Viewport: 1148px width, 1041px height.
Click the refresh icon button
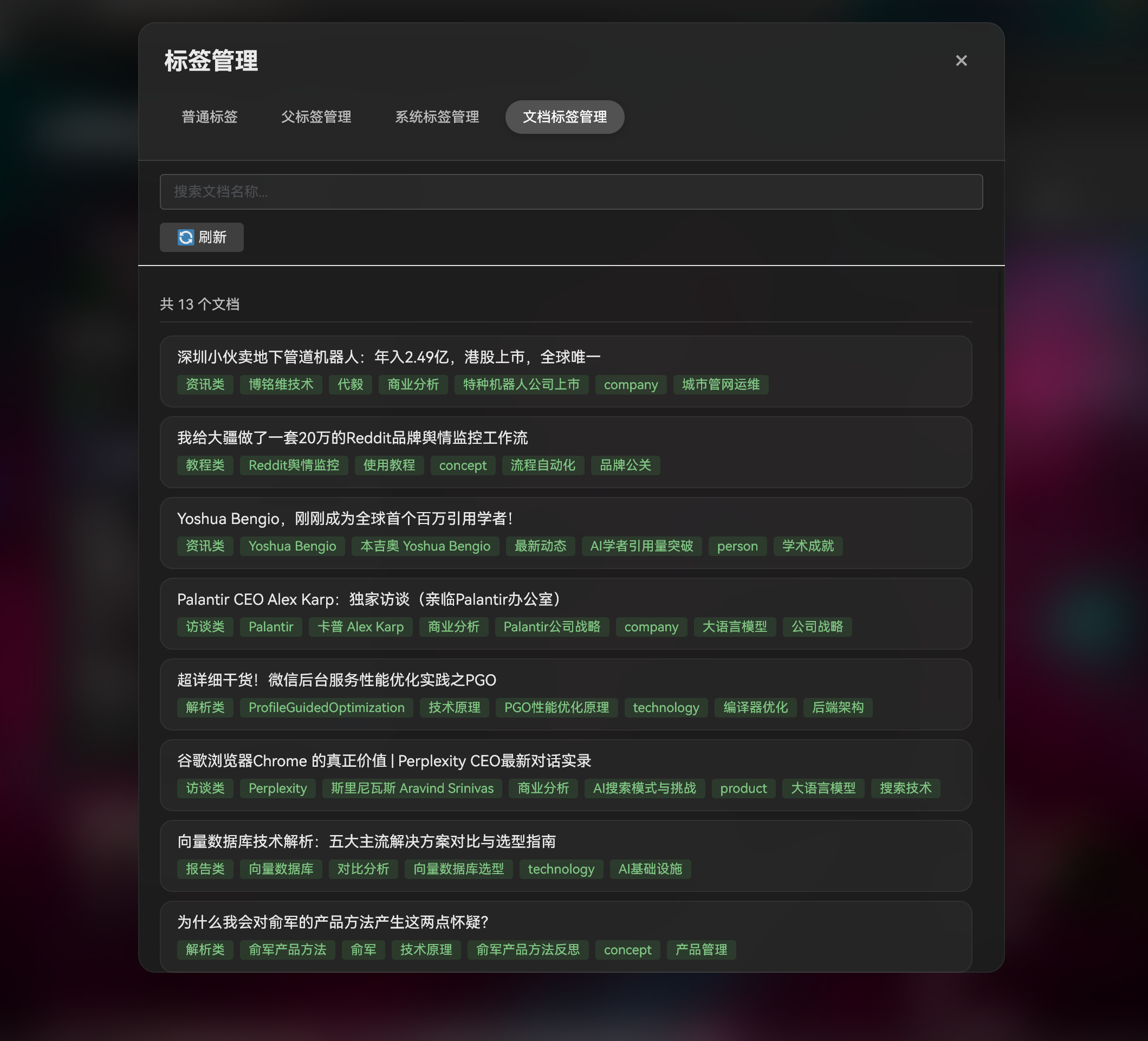[202, 237]
